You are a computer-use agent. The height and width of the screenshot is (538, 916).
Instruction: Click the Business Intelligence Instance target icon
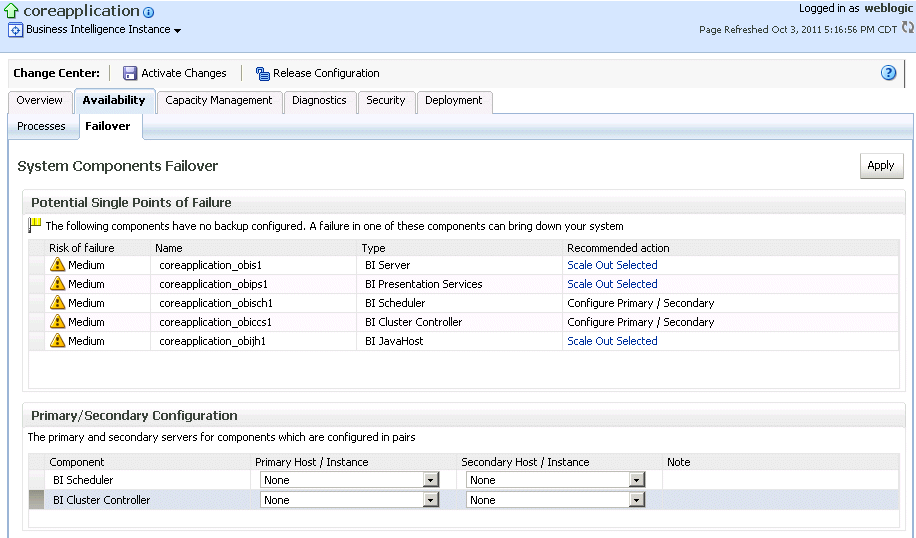[x=15, y=30]
